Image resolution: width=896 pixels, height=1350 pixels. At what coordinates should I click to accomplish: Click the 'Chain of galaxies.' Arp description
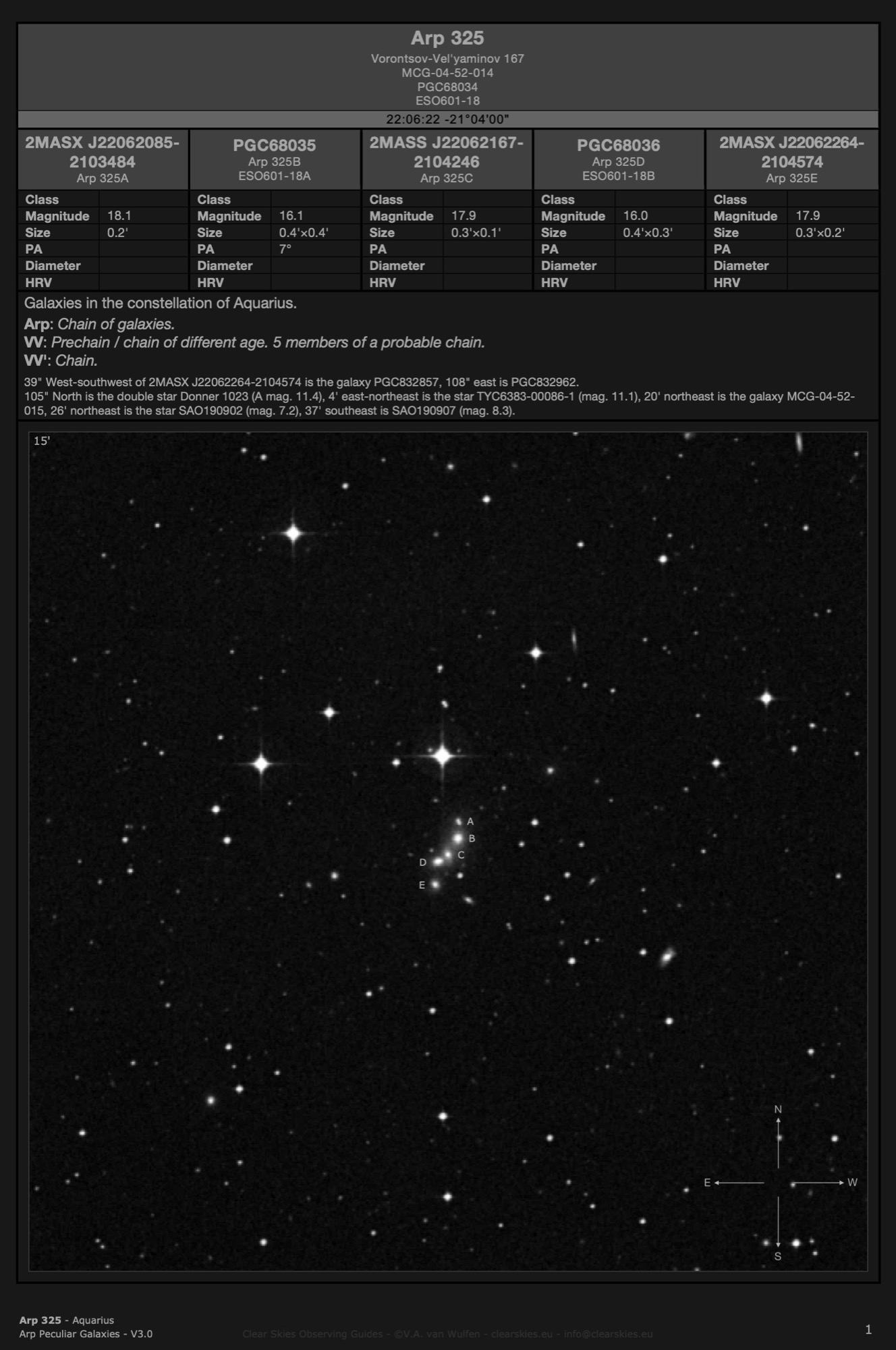tap(116, 324)
